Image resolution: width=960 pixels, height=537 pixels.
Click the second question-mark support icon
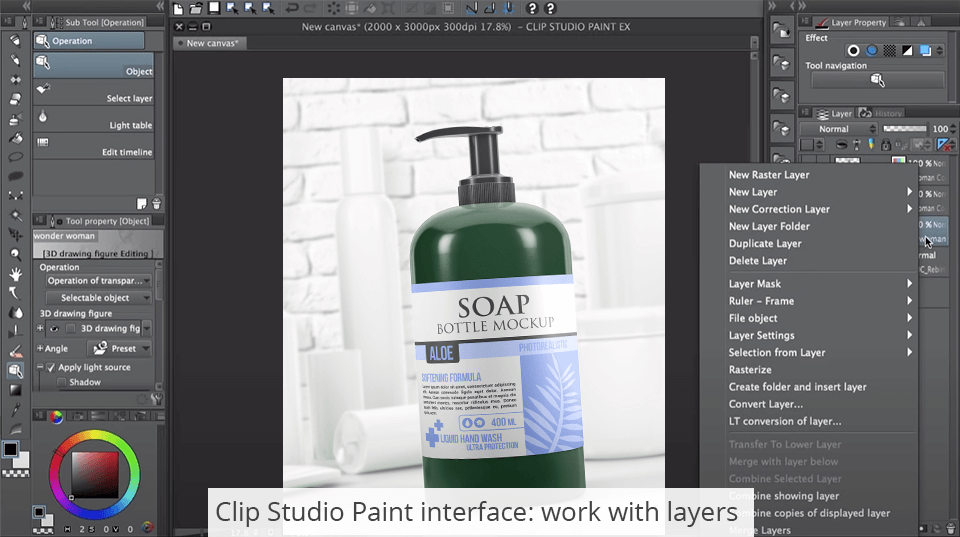[x=550, y=9]
